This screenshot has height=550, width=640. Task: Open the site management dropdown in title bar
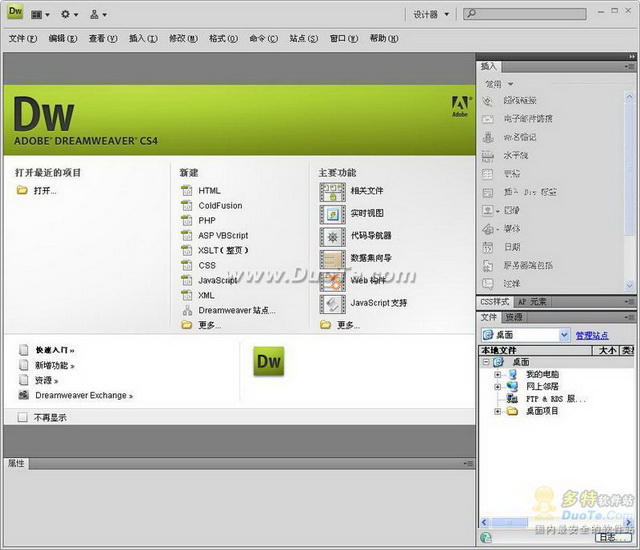click(x=98, y=15)
